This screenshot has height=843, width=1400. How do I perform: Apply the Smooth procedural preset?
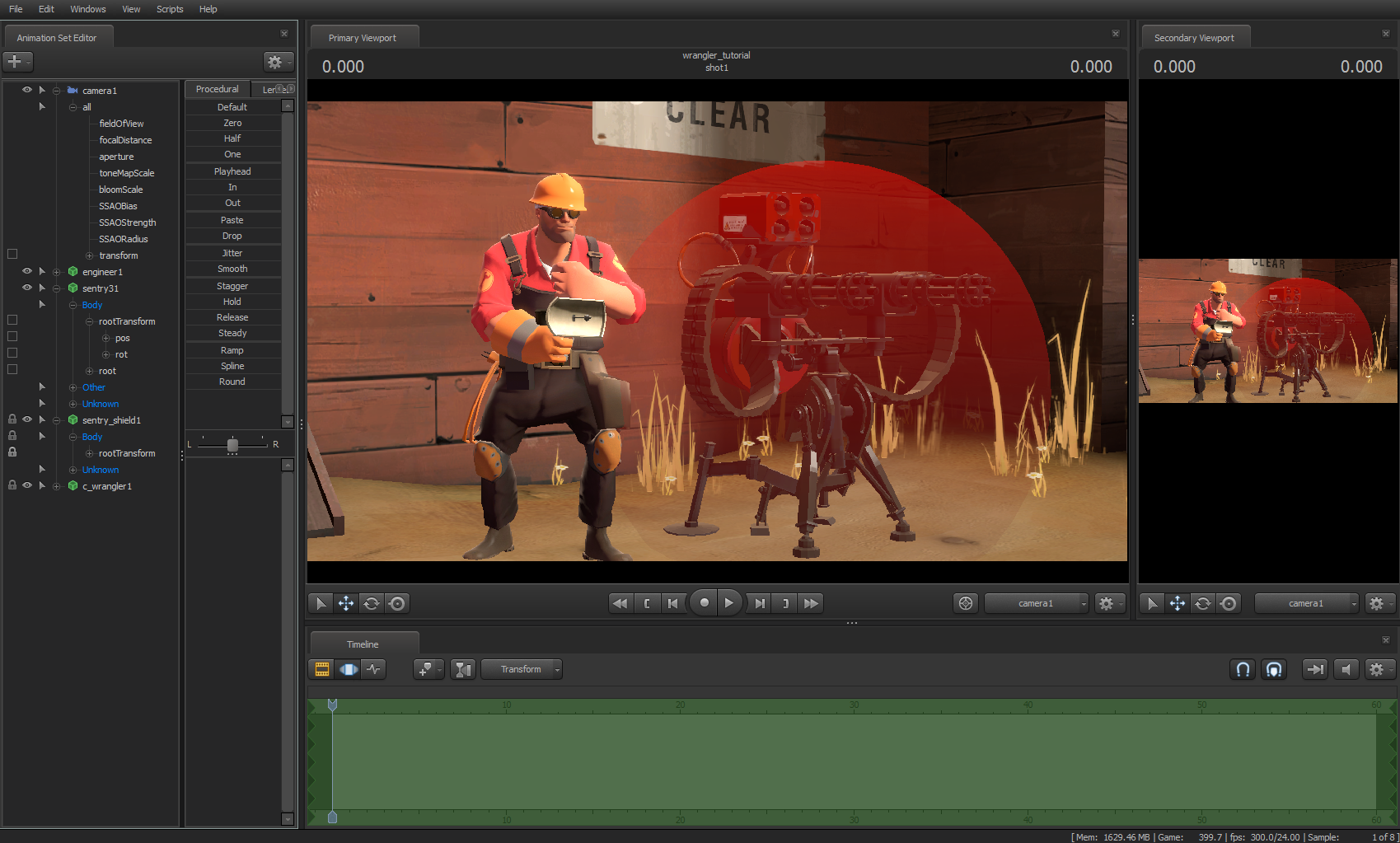point(233,268)
